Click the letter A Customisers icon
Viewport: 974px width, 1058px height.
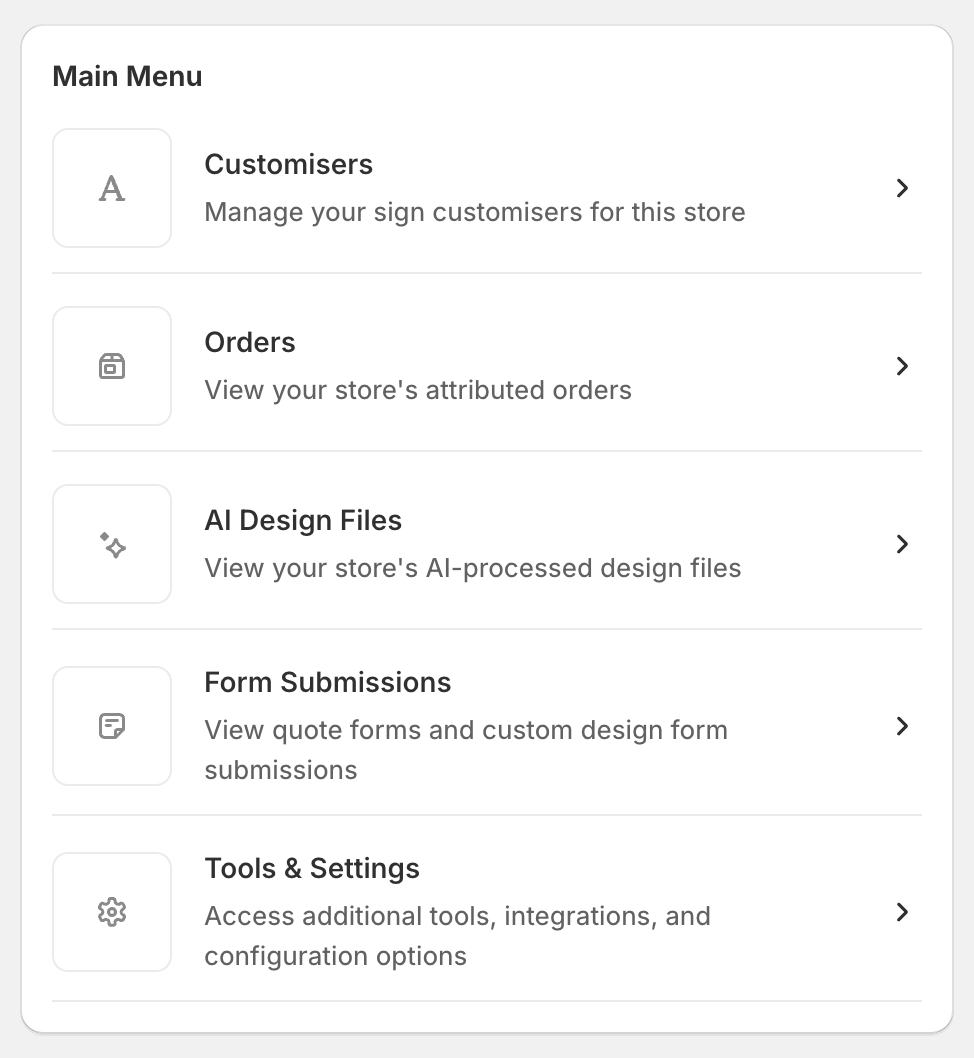(x=112, y=188)
